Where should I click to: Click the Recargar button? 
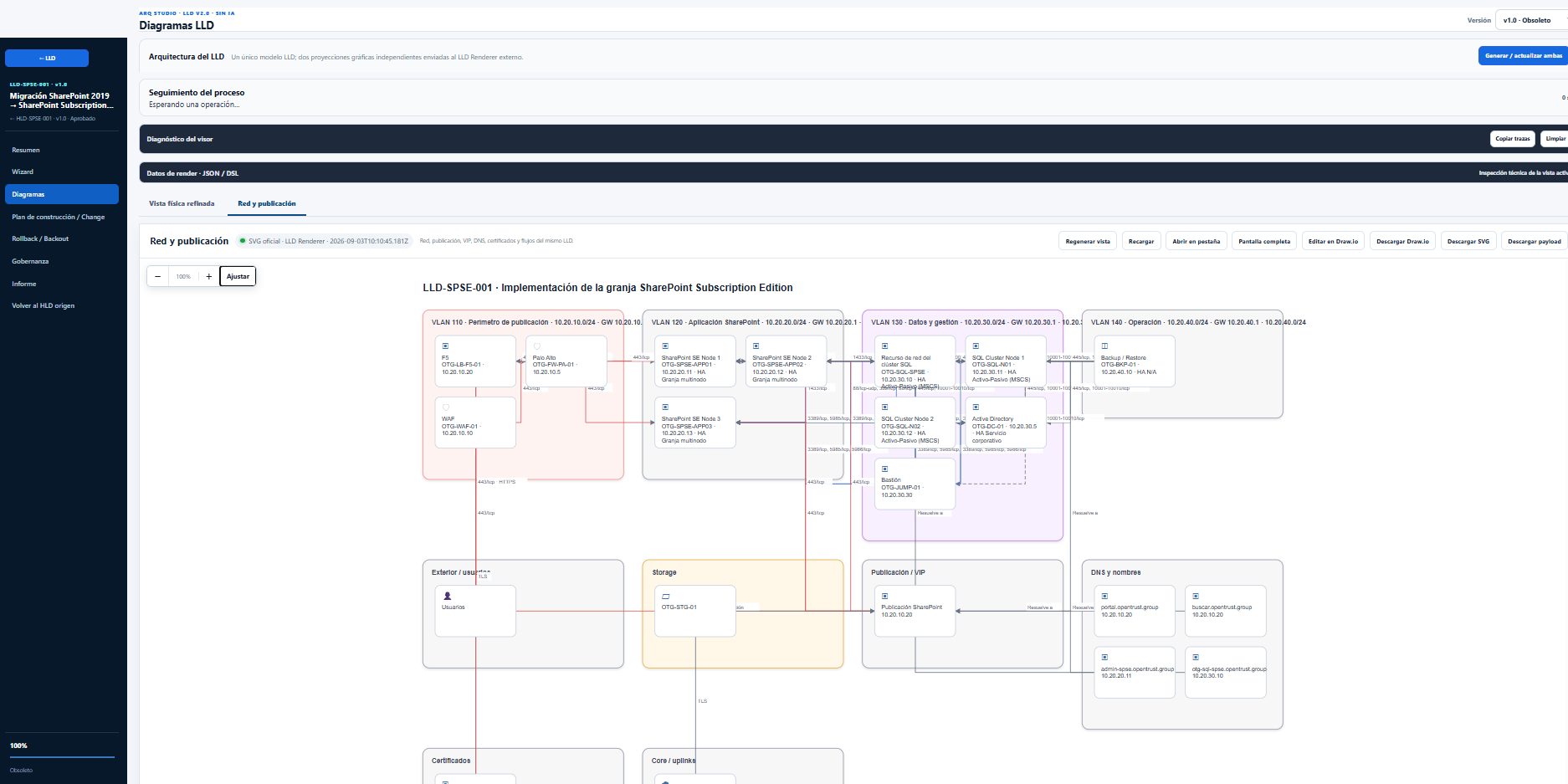(1141, 241)
